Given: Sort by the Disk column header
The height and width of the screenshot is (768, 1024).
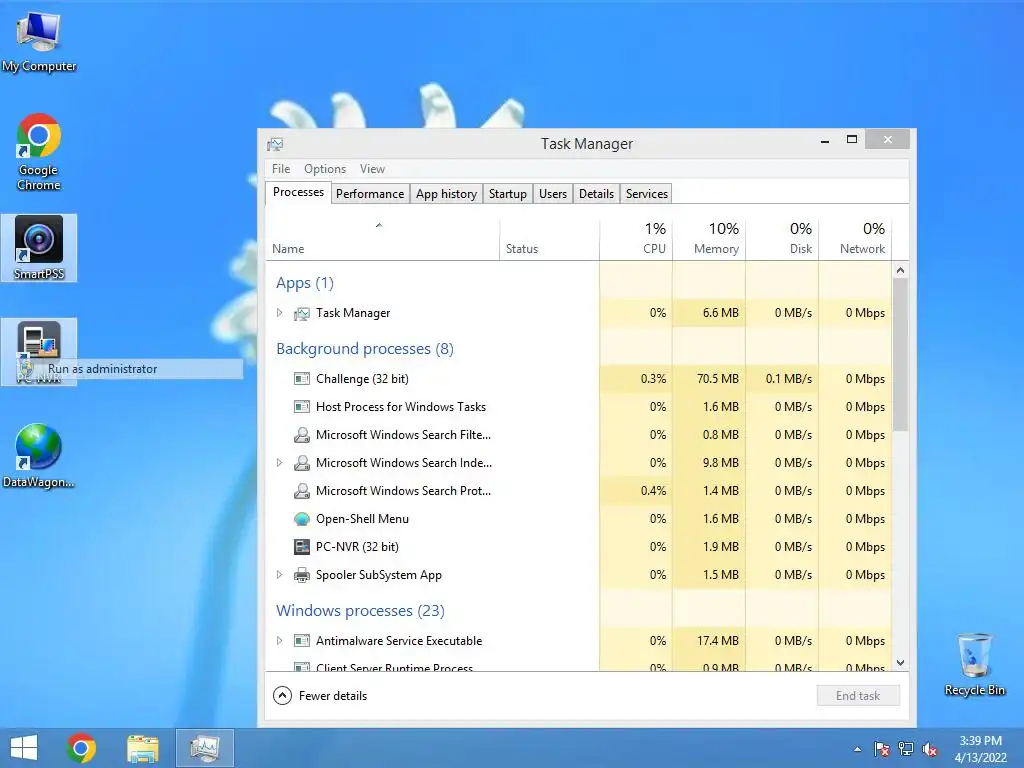Looking at the screenshot, I should point(782,239).
